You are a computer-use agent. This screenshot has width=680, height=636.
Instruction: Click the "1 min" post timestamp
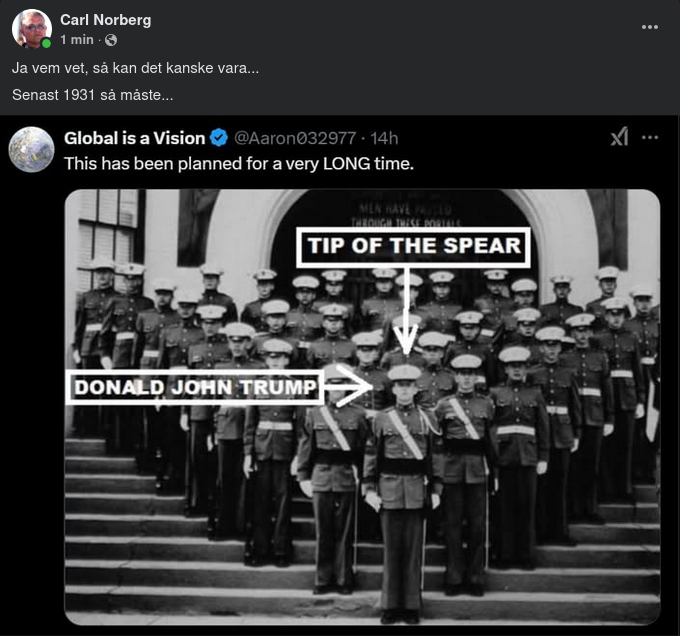click(x=77, y=40)
